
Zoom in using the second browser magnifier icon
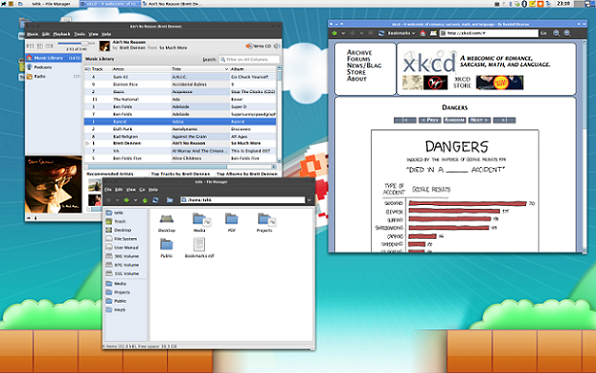pyautogui.click(x=567, y=33)
